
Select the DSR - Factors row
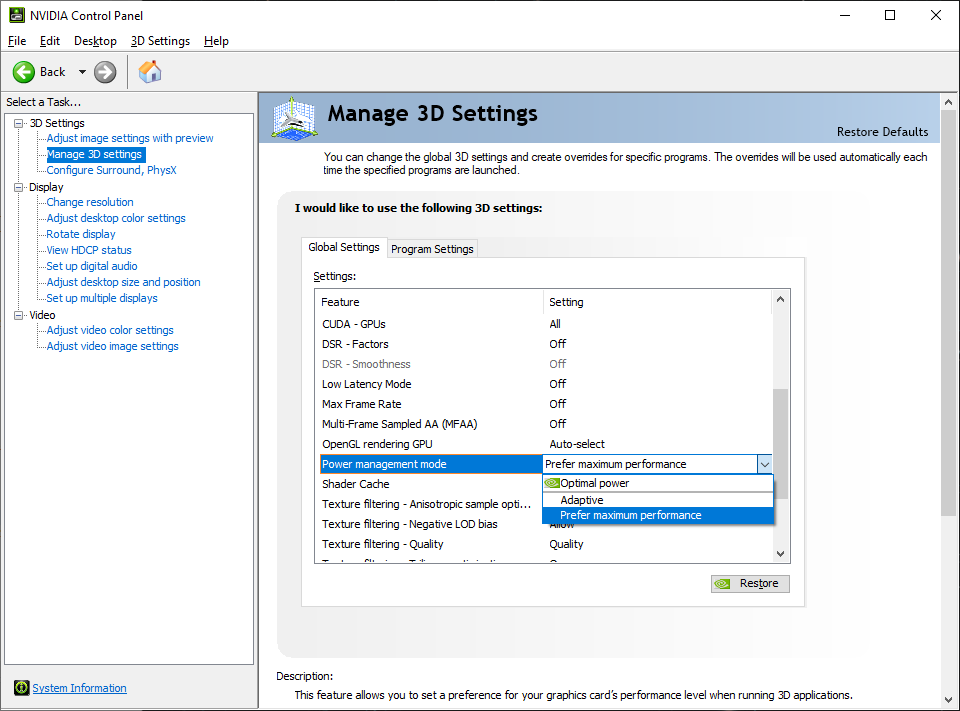pyautogui.click(x=545, y=344)
